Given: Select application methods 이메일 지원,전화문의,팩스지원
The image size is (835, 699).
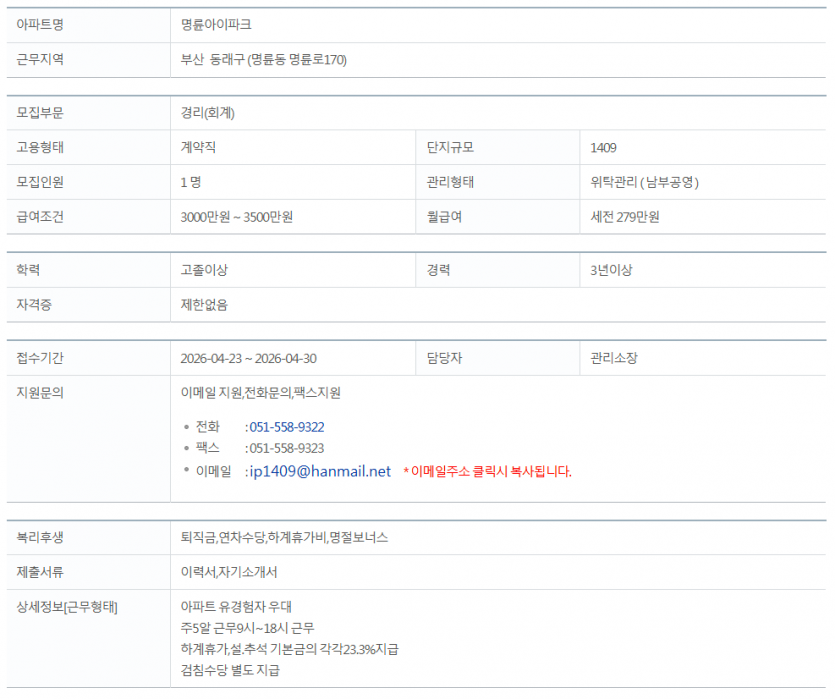Looking at the screenshot, I should coord(260,393).
